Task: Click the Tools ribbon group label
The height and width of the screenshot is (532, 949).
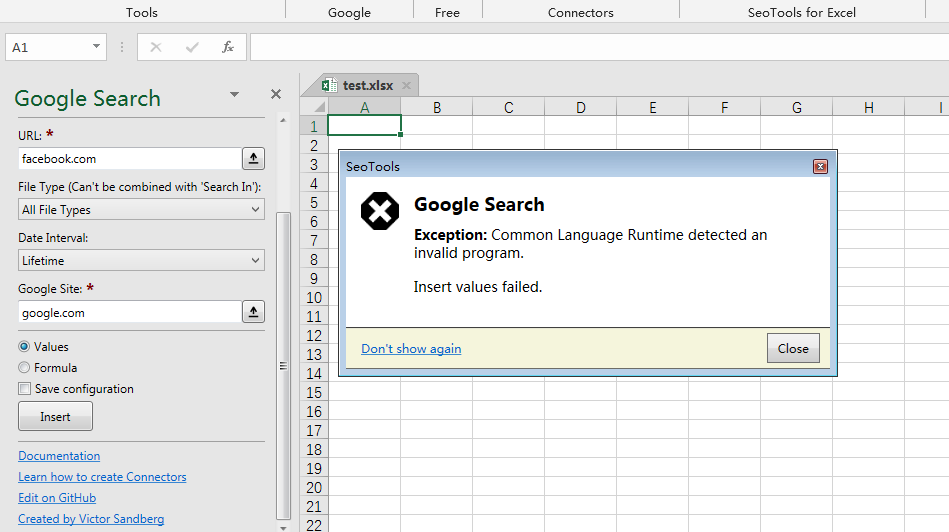Action: coord(142,12)
